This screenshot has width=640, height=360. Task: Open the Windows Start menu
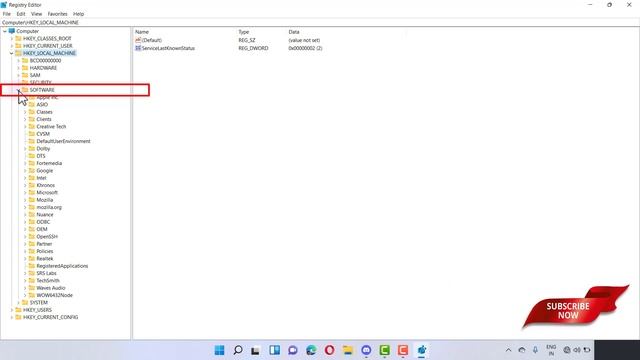pos(219,350)
